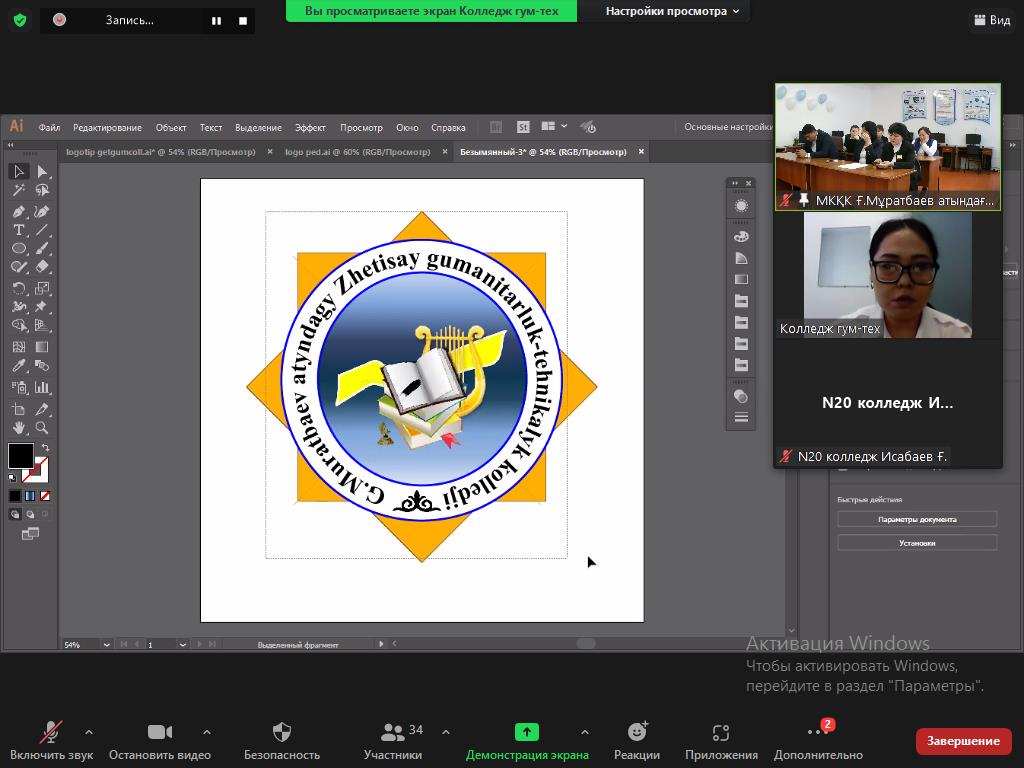Viewport: 1024px width, 768px height.
Task: Select the Column Graph tool
Action: pos(42,387)
